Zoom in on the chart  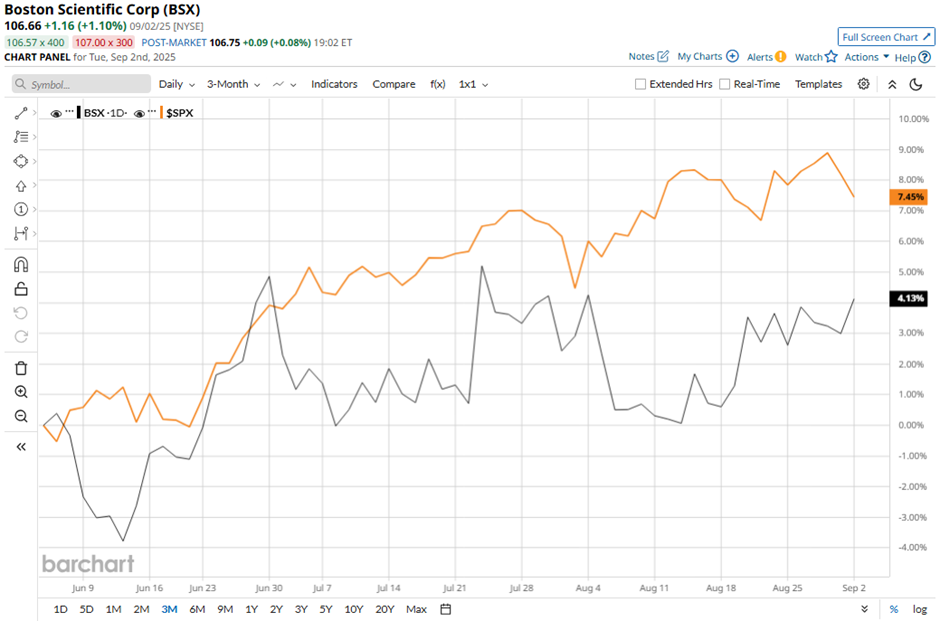pyautogui.click(x=21, y=392)
